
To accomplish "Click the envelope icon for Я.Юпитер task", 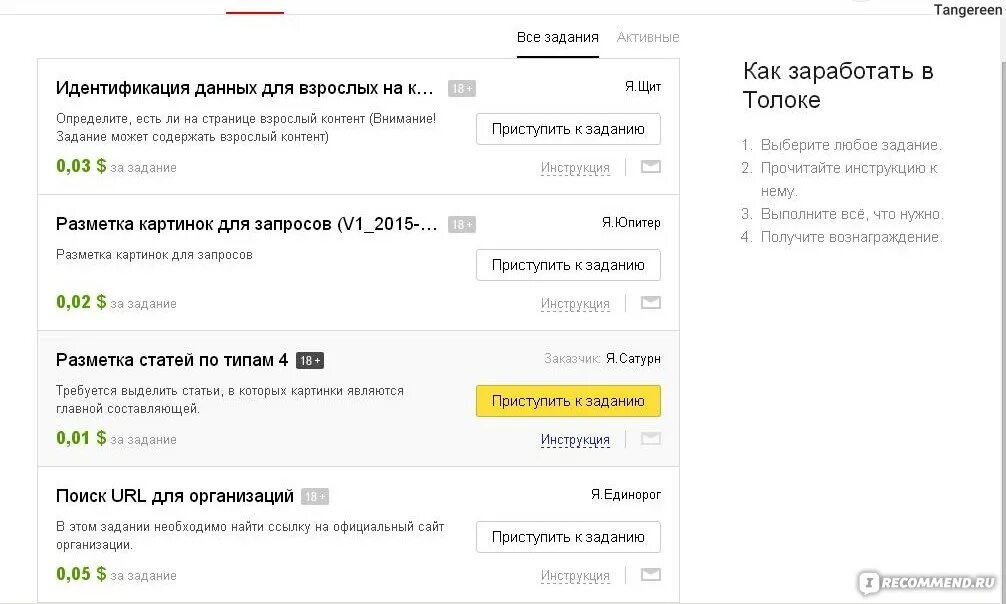I will pyautogui.click(x=651, y=303).
